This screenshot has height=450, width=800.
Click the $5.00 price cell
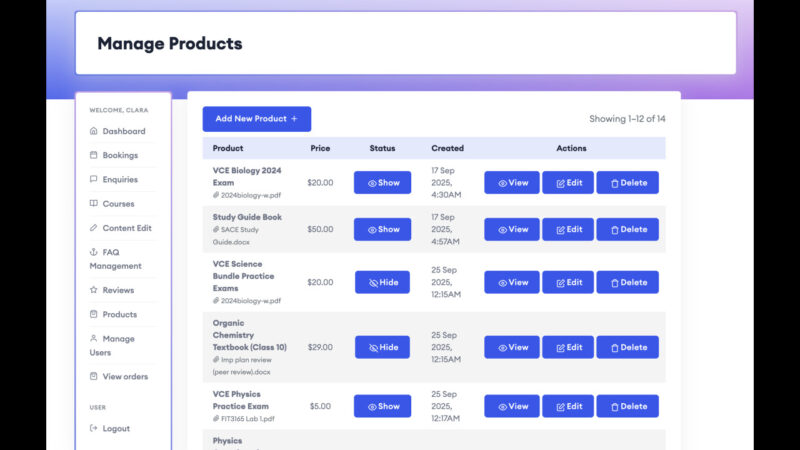coord(320,407)
